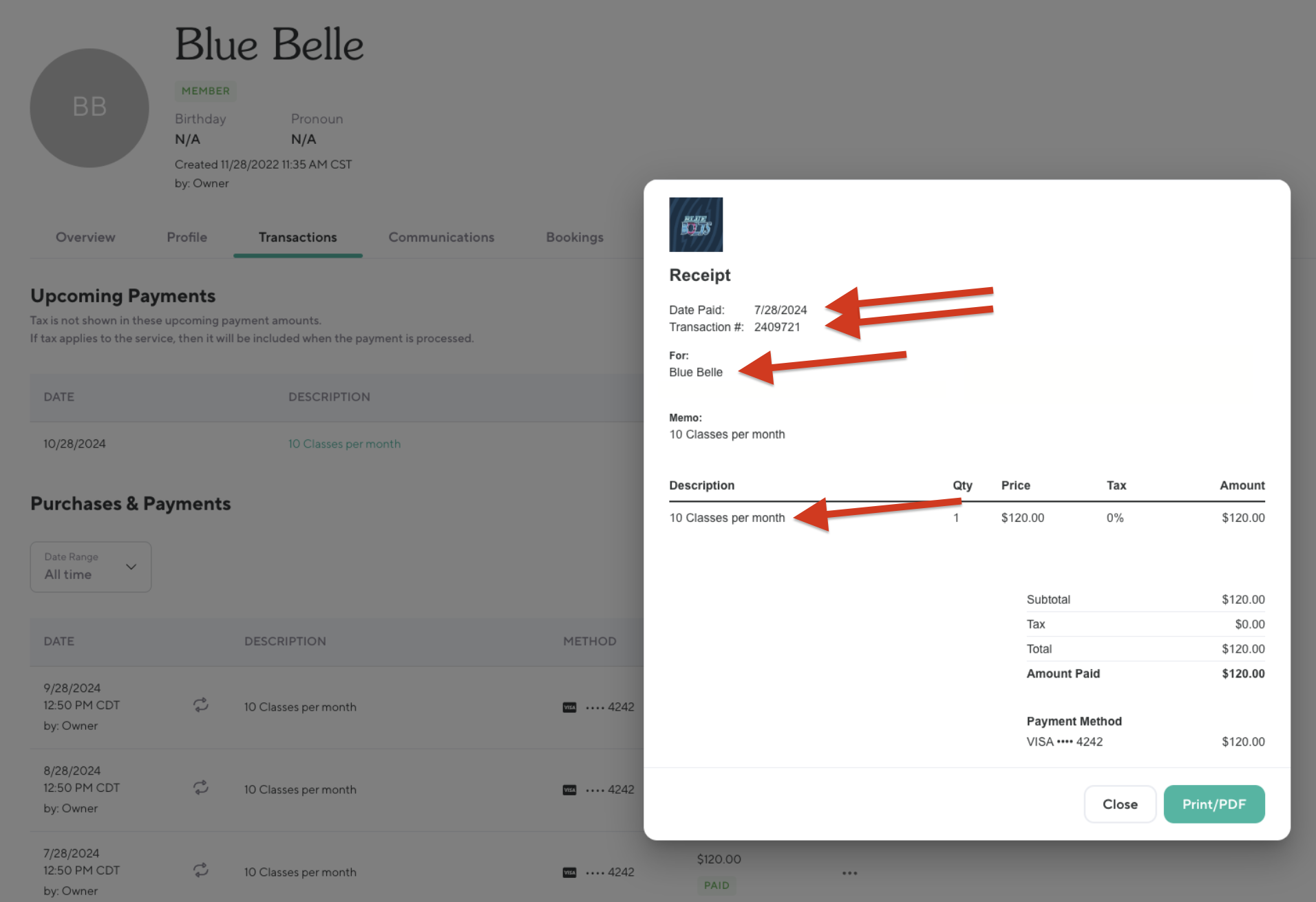Open the upcoming 10 Classes per month link
Viewport: 1316px width, 902px height.
coord(344,444)
